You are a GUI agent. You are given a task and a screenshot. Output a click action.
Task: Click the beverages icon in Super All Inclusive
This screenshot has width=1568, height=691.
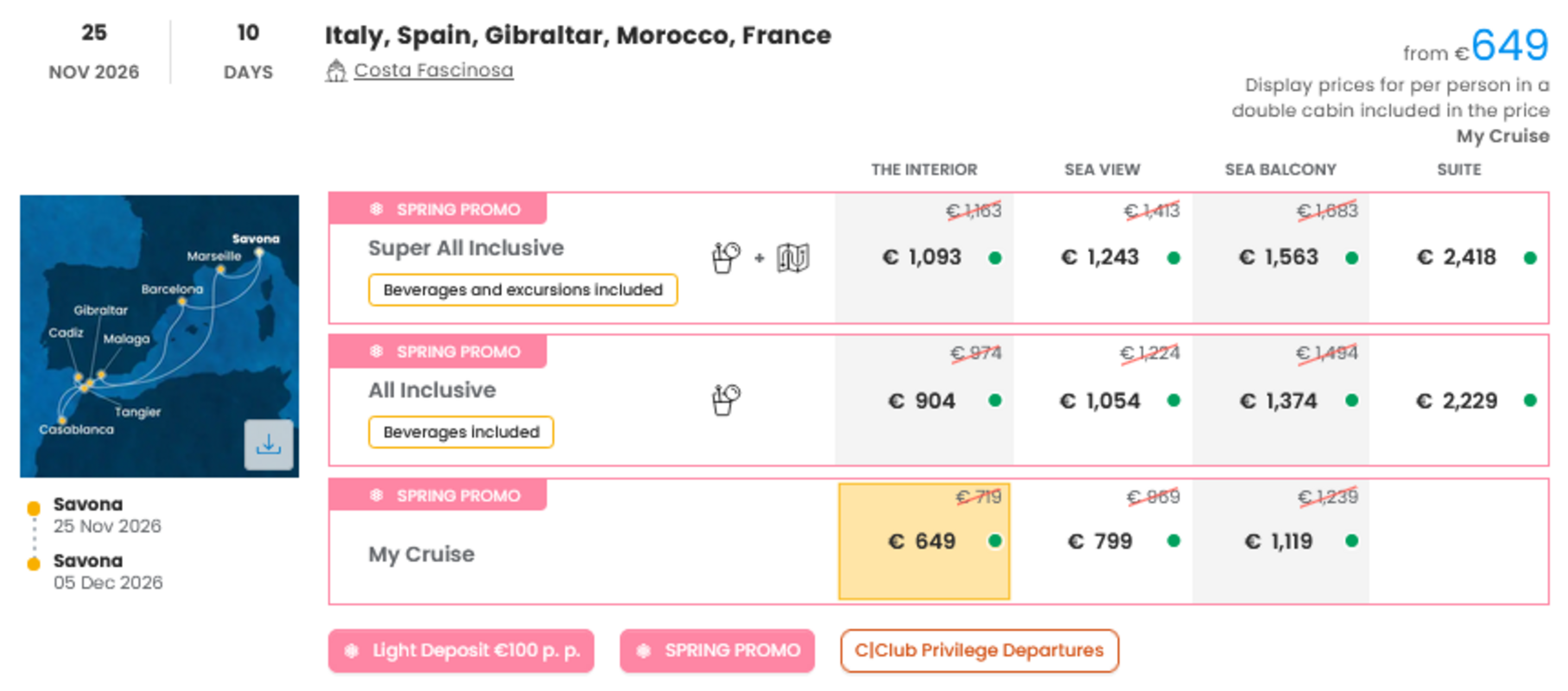pyautogui.click(x=726, y=257)
